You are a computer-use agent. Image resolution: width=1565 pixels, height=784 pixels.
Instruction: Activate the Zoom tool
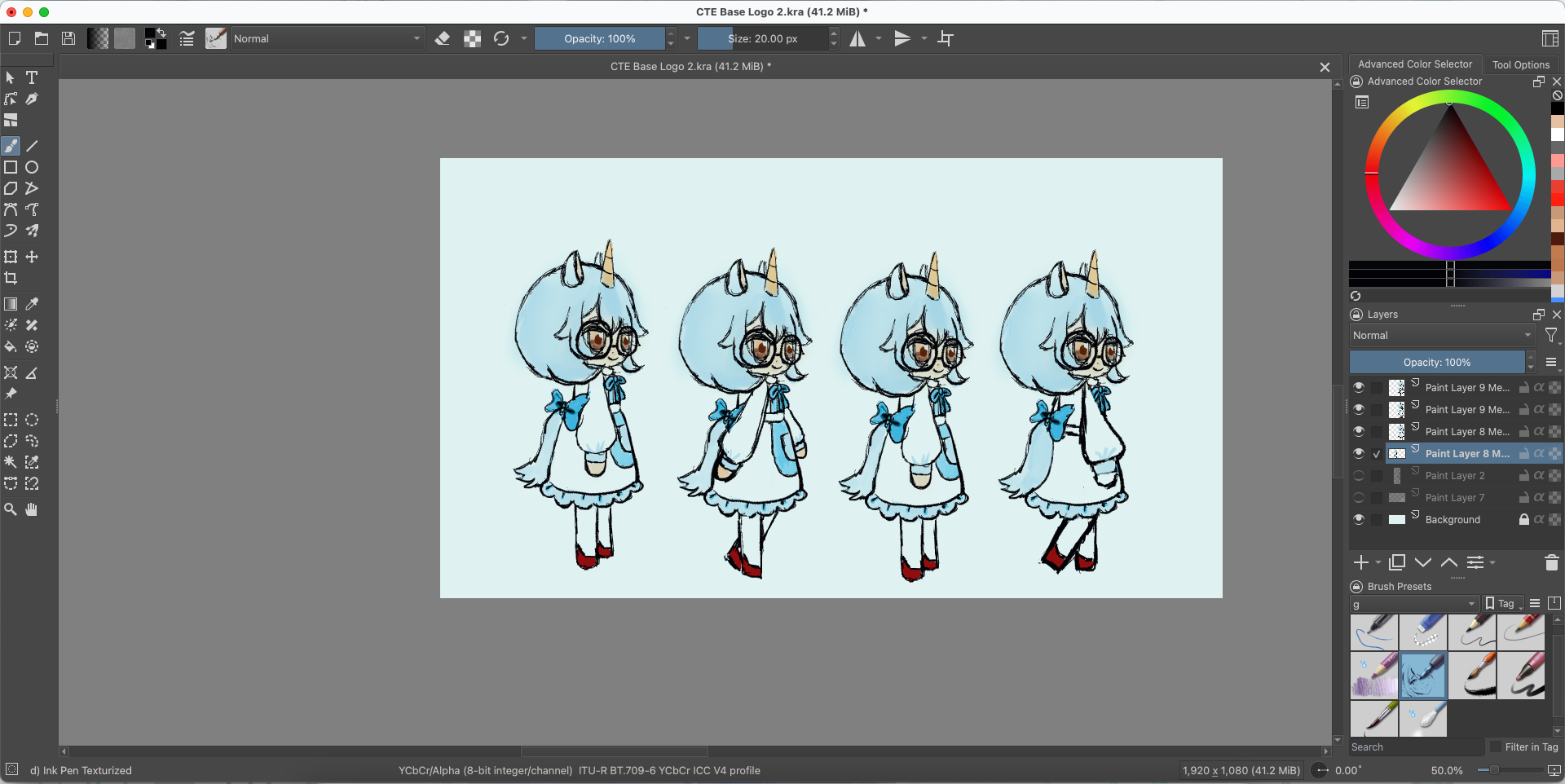[x=11, y=509]
